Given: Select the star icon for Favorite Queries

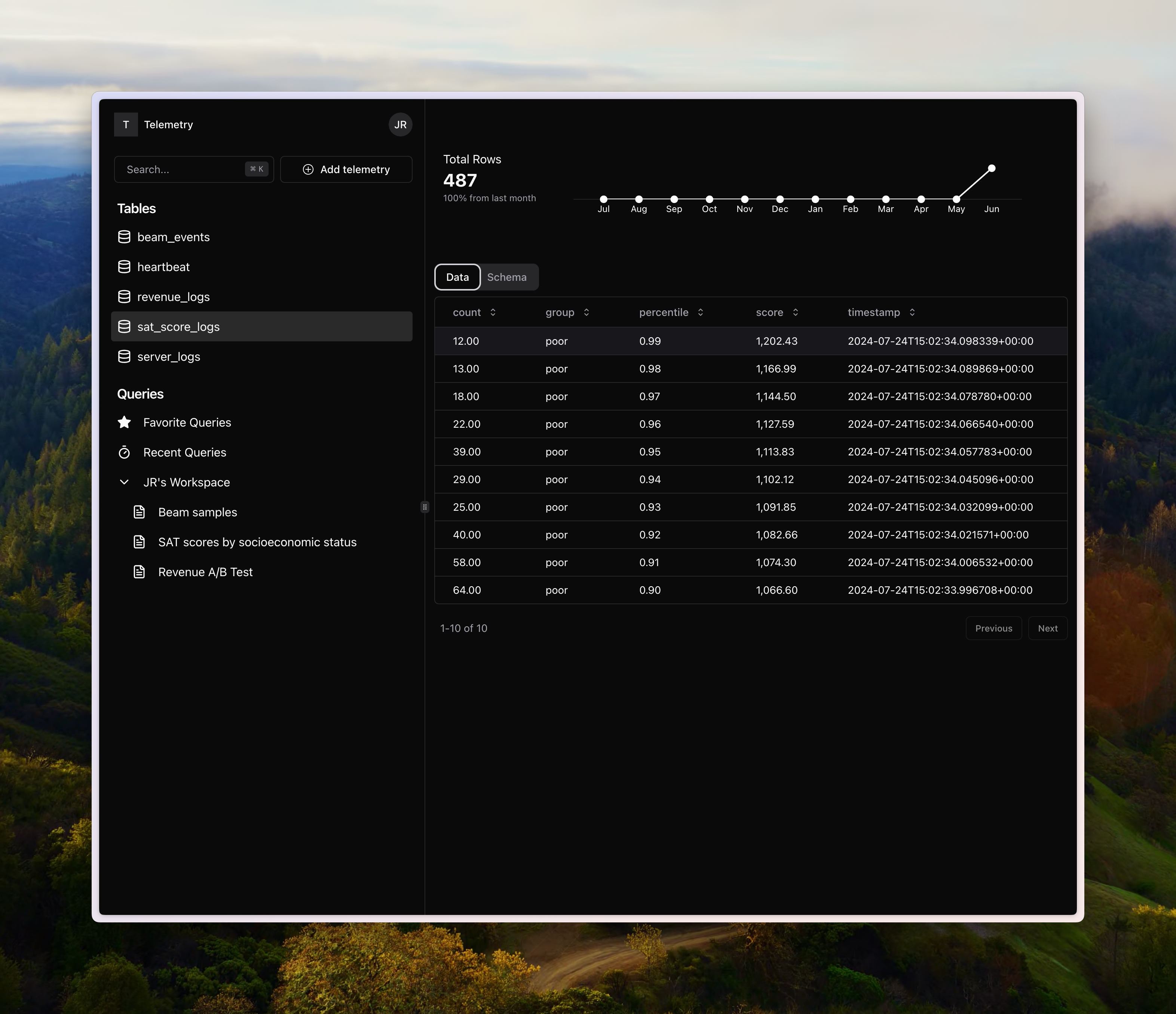Looking at the screenshot, I should tap(124, 422).
